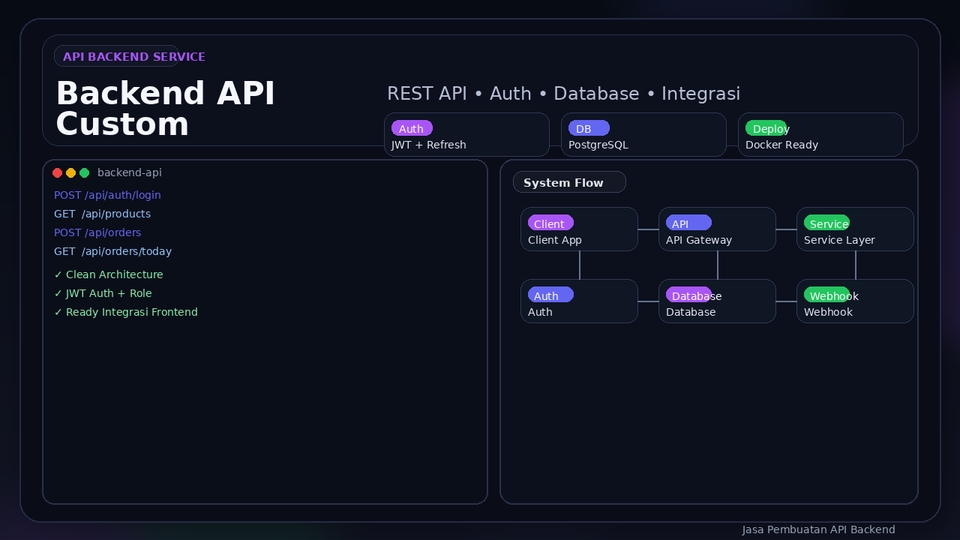This screenshot has width=960, height=540.
Task: Open the POST /api/auth/login endpoint
Action: click(x=107, y=195)
